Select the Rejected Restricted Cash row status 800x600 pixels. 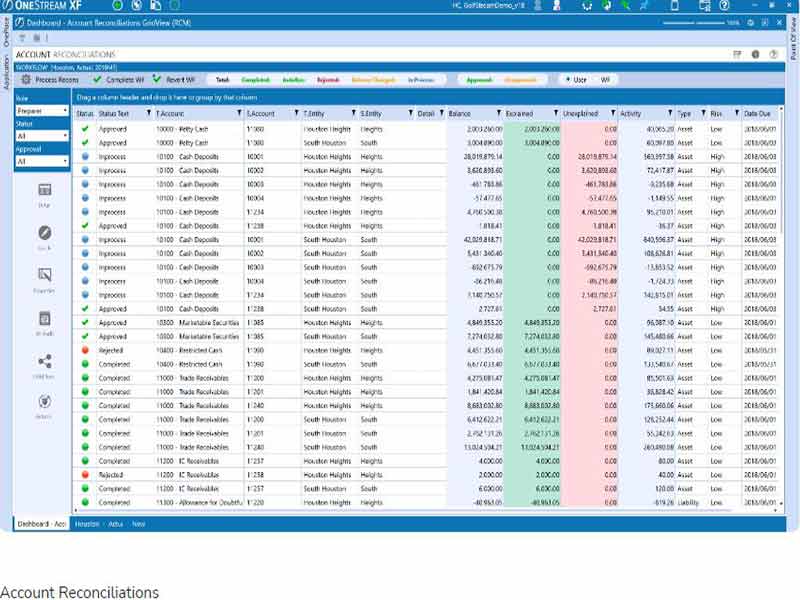[x=85, y=351]
